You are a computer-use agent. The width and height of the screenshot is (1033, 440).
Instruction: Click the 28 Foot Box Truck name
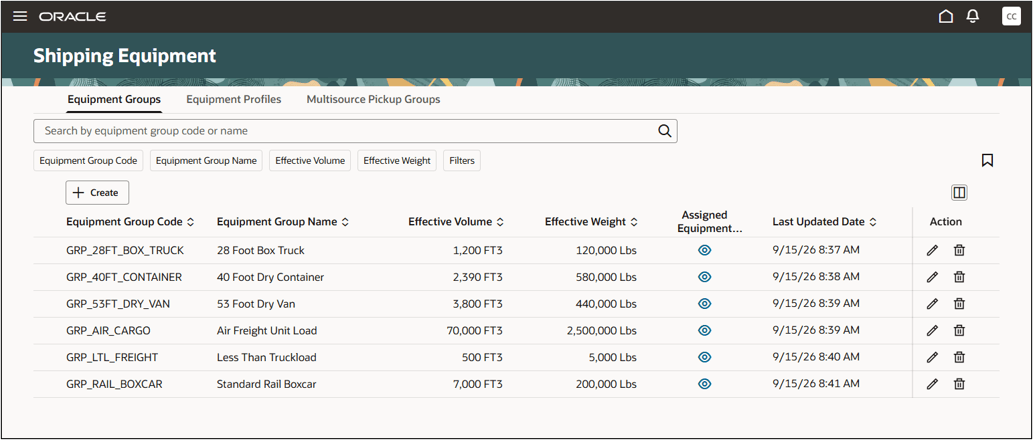[x=260, y=250]
